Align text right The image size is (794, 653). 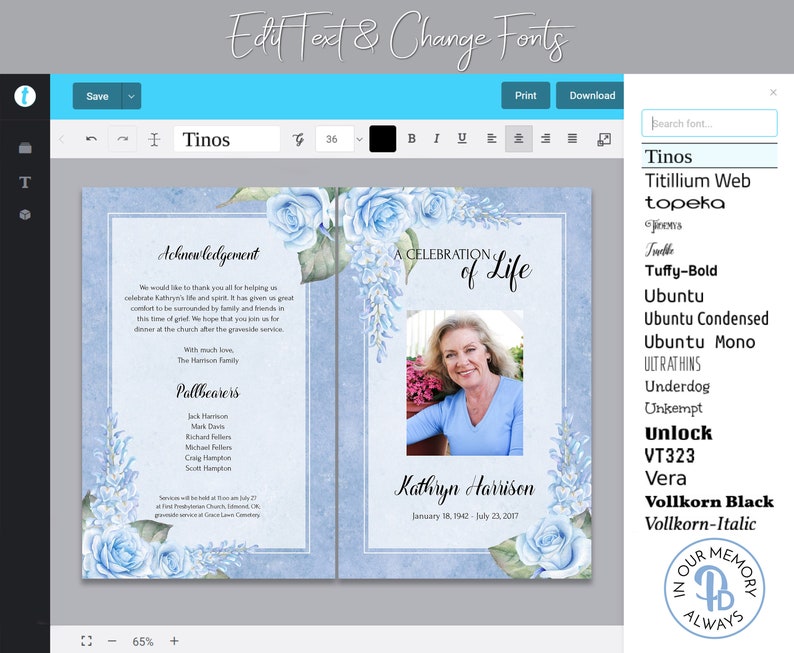click(x=545, y=139)
